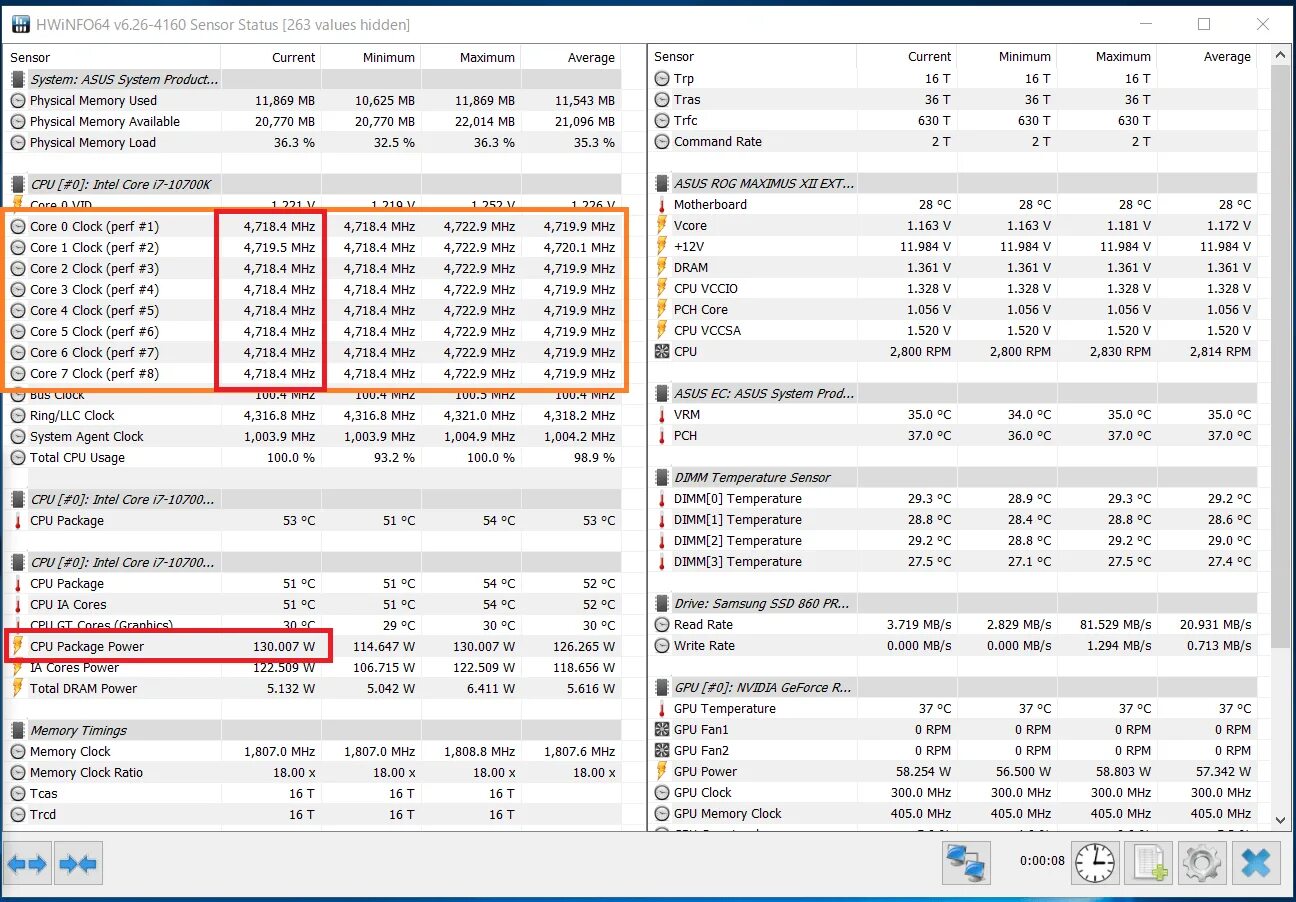Screen dimensions: 1296x902
Task: Select the Physical Memory Load row
Action: [313, 143]
